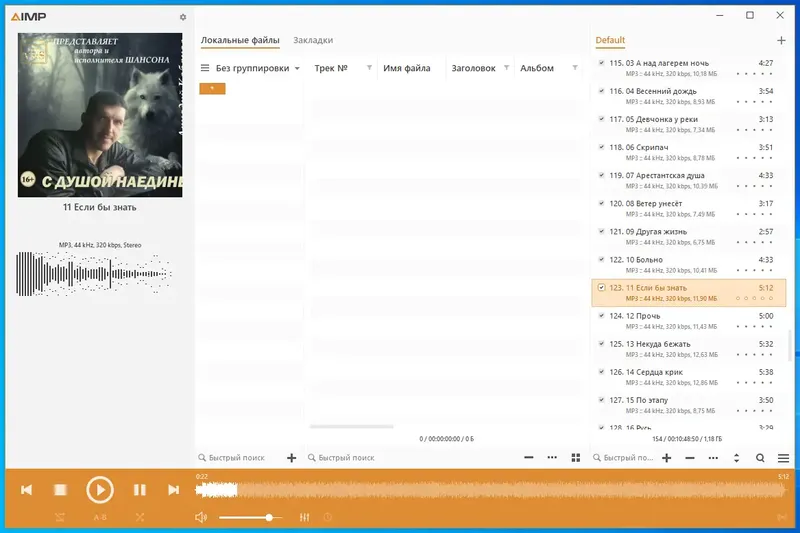Open playlist miscellaneous options (three dots)
The image size is (800, 533).
tap(713, 458)
